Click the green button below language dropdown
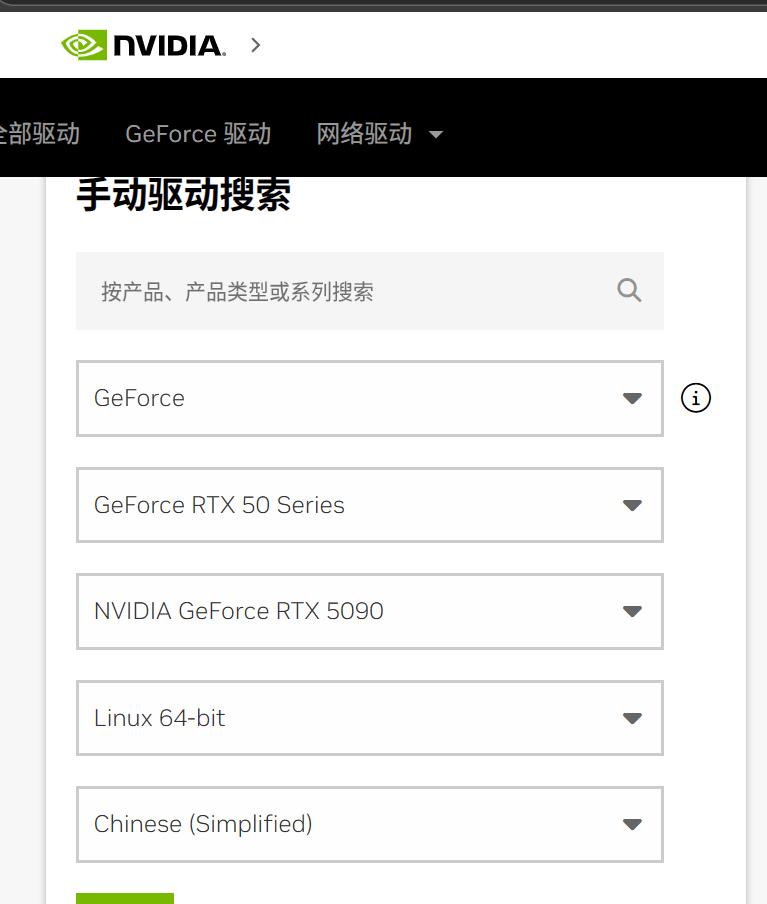 (125, 898)
